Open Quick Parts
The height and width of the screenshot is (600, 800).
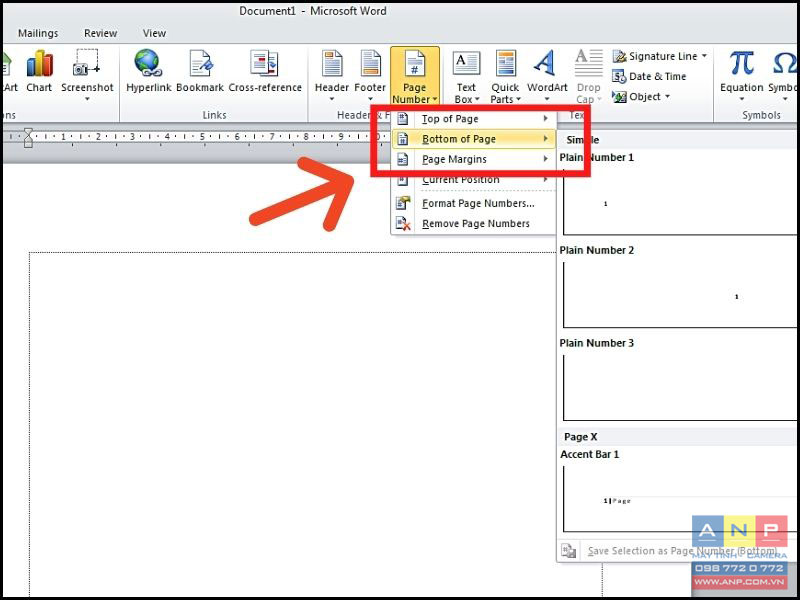505,77
